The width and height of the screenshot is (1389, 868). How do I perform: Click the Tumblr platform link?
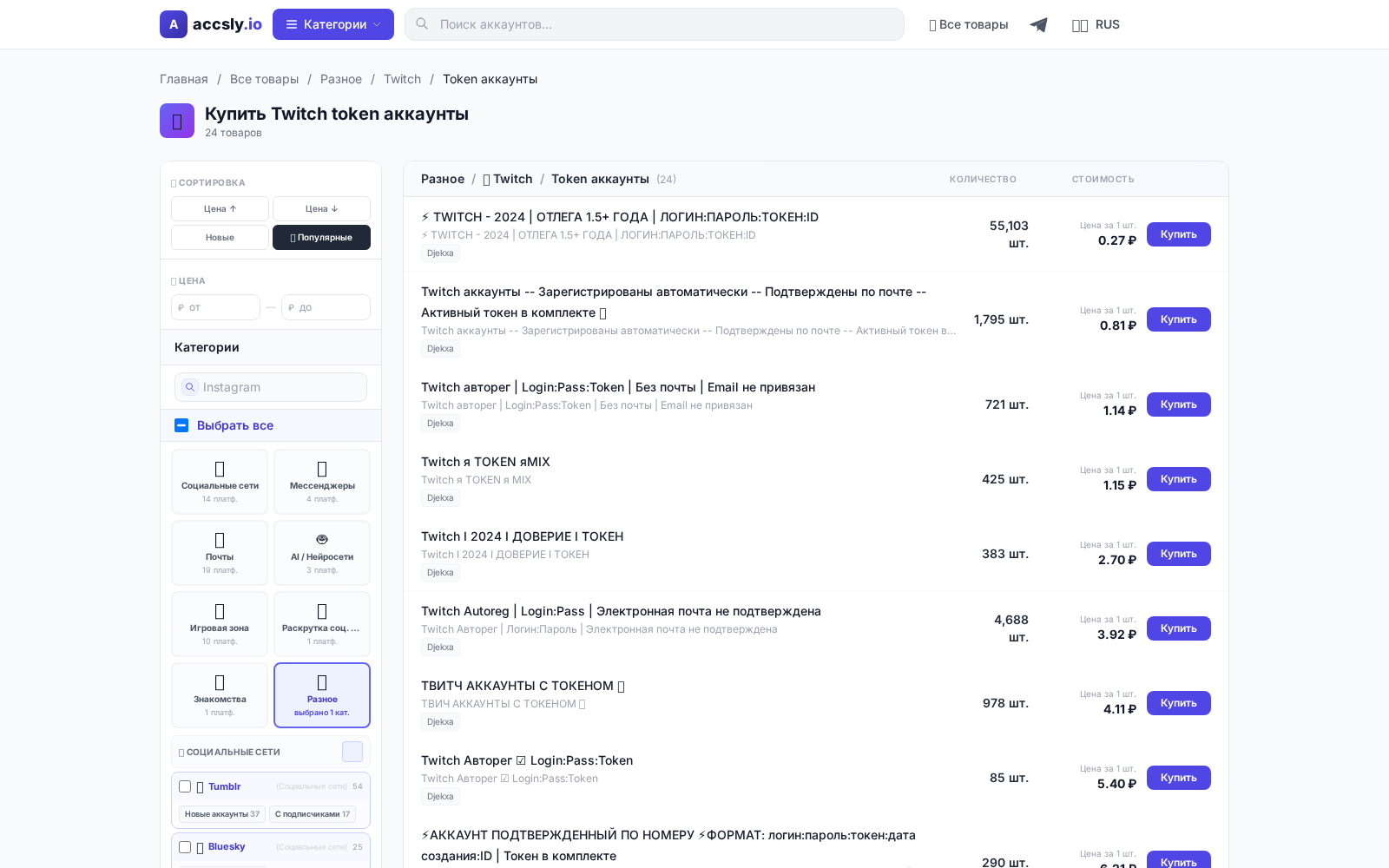point(224,786)
